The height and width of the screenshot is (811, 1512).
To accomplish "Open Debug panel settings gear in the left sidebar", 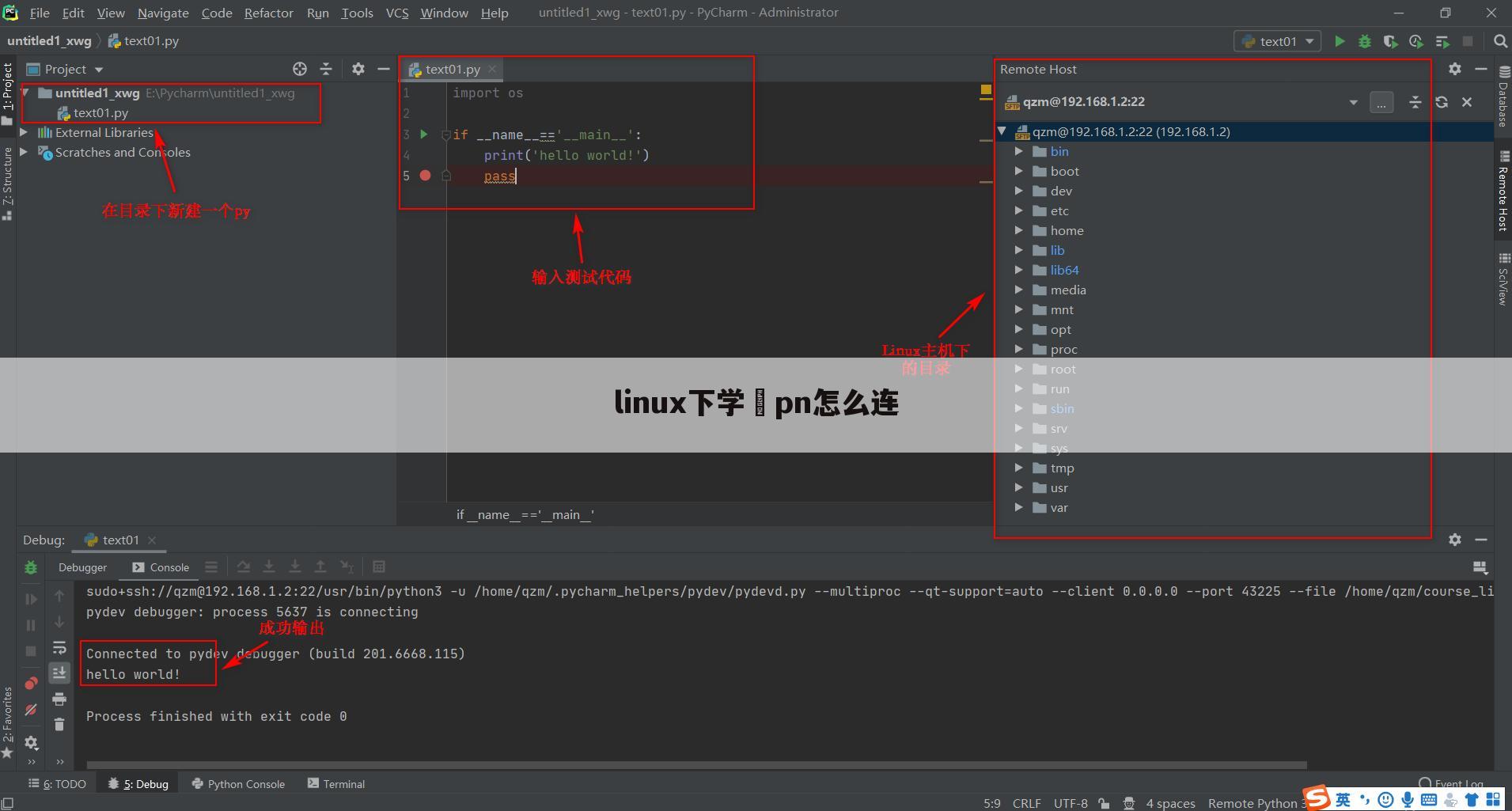I will click(x=31, y=742).
